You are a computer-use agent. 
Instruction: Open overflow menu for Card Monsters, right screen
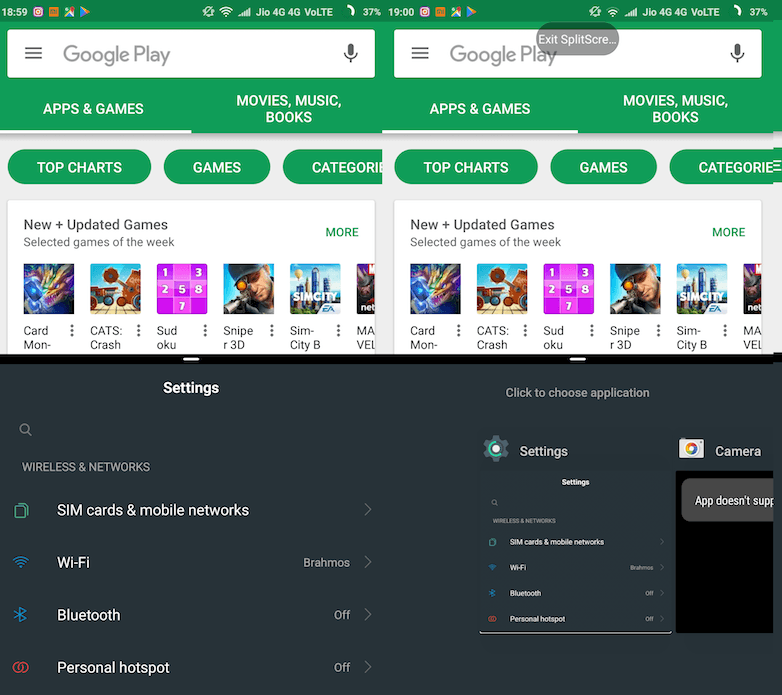click(x=458, y=331)
